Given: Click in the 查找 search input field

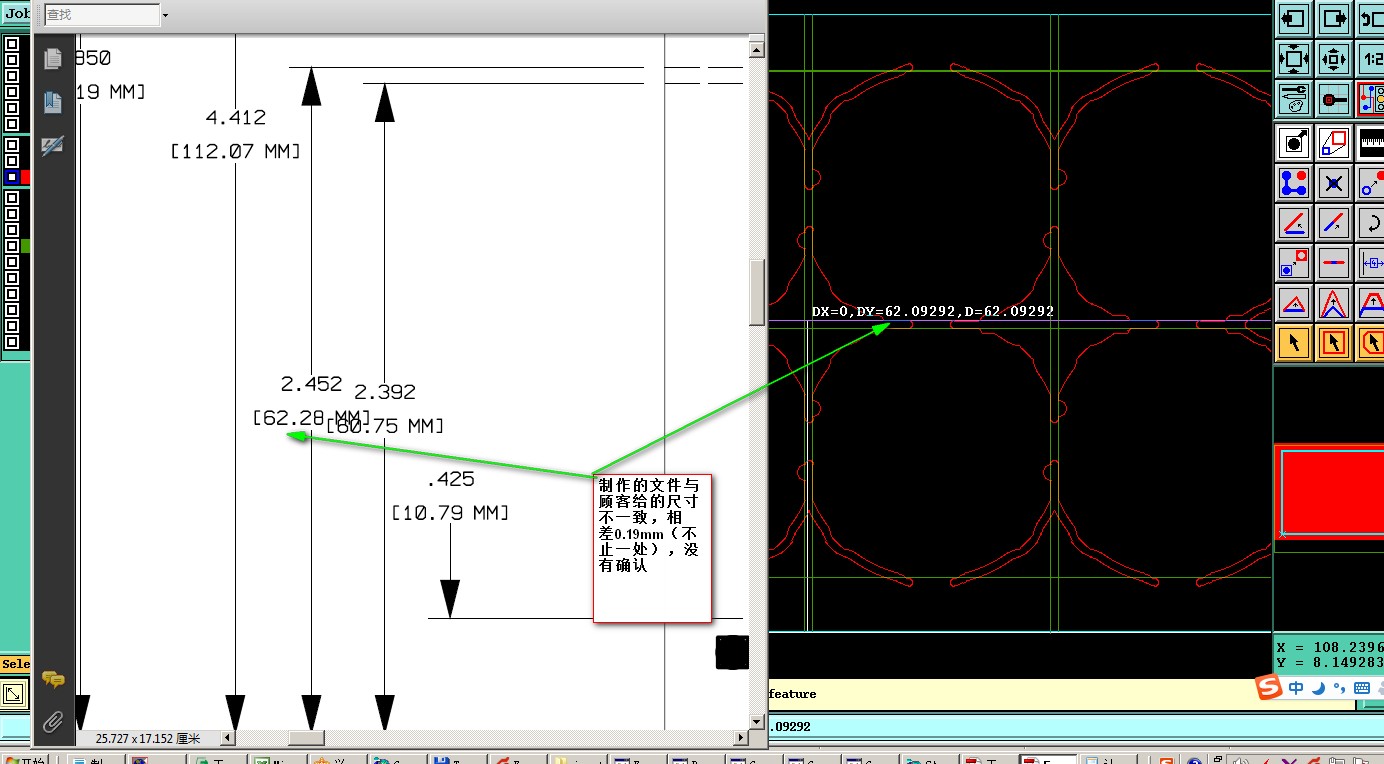Looking at the screenshot, I should (x=100, y=15).
